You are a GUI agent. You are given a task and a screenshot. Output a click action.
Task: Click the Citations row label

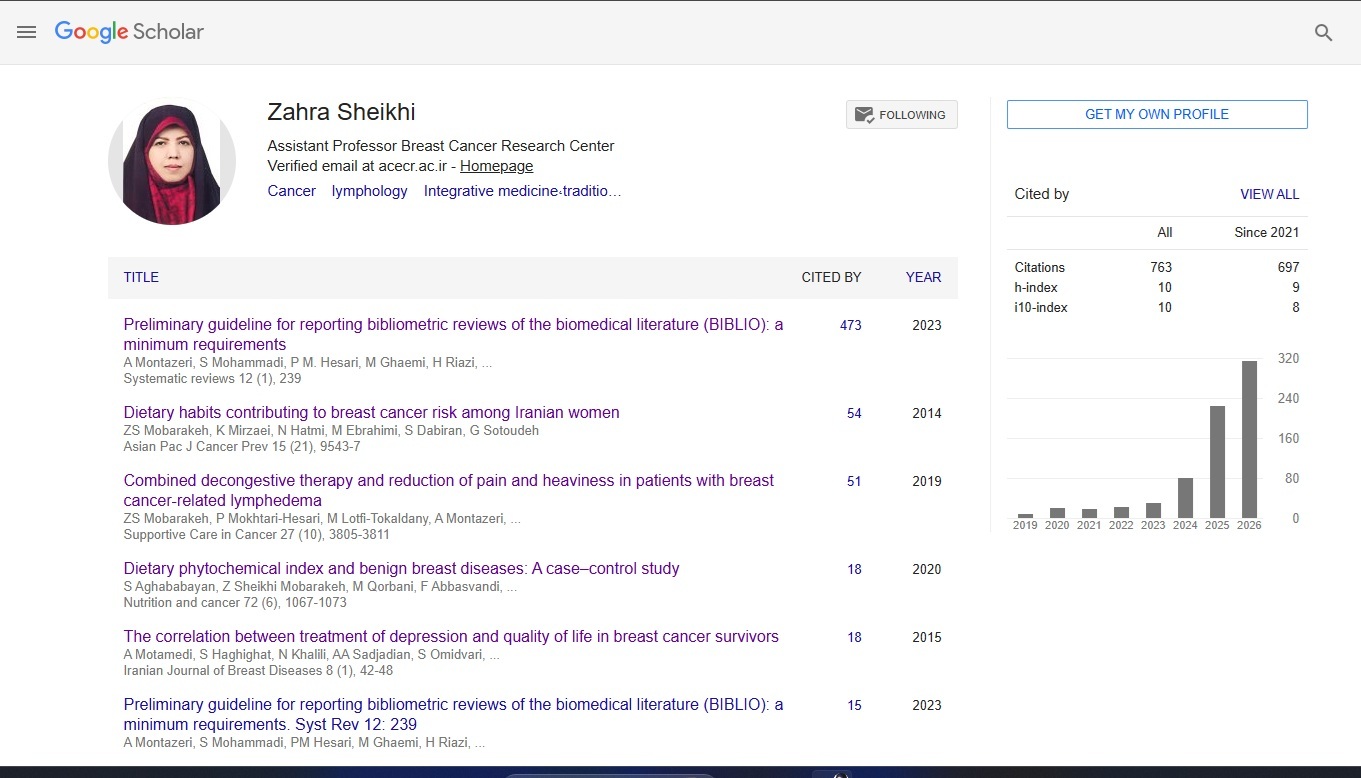[1040, 267]
